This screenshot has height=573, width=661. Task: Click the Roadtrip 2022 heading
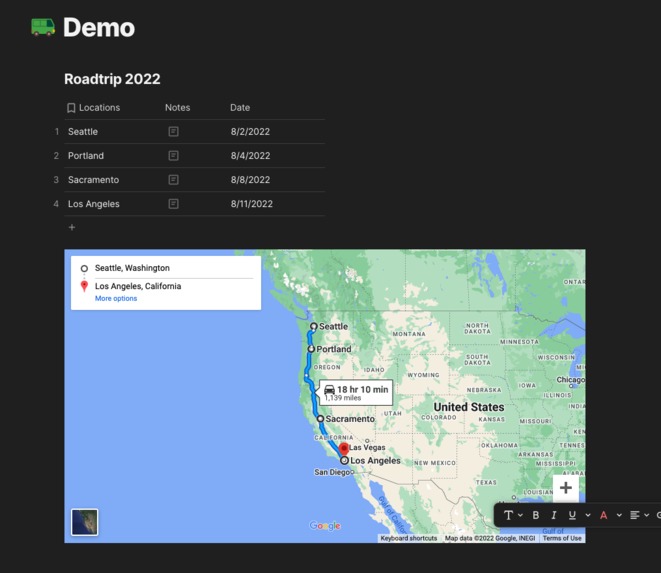click(112, 79)
